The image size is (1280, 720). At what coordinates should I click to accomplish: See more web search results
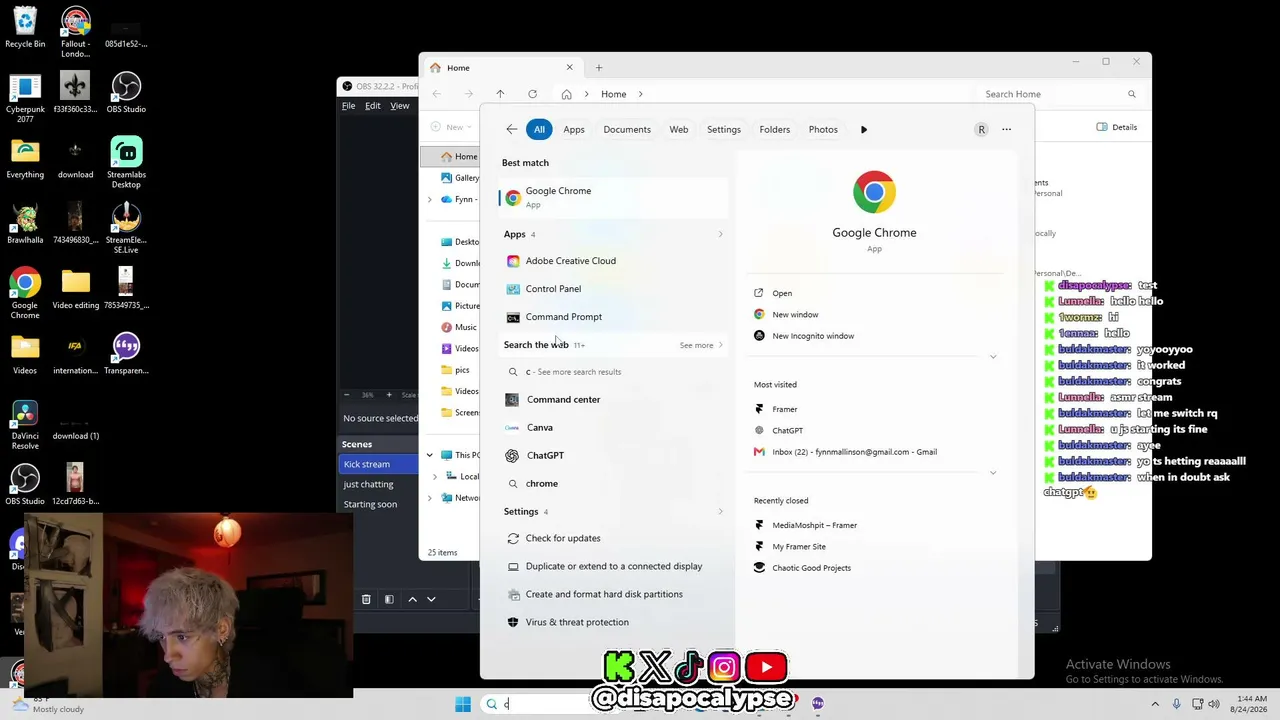[x=701, y=345]
